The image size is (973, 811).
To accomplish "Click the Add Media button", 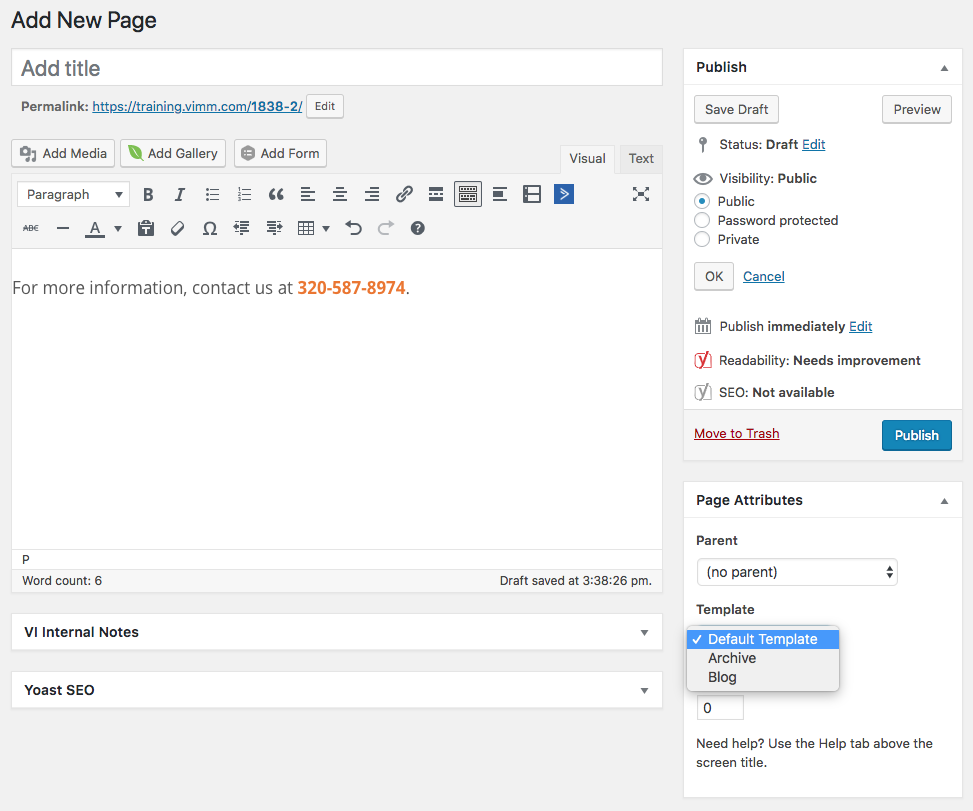I will click(x=63, y=153).
